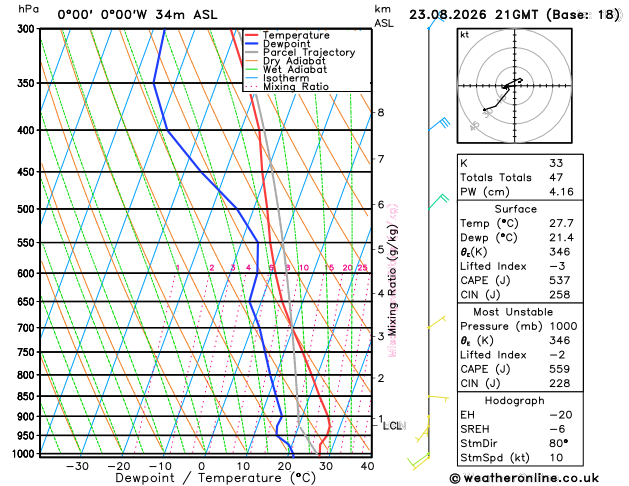Click the hodograph wind plot

[x=514, y=86]
